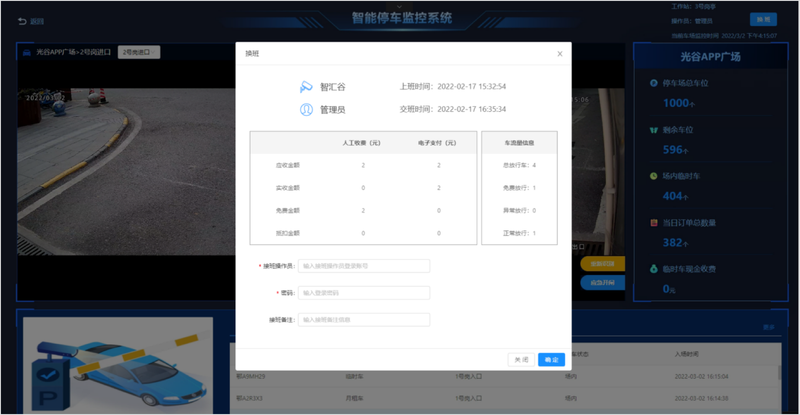Click the 折扣金额 row label
This screenshot has width=800, height=415.
click(x=288, y=233)
